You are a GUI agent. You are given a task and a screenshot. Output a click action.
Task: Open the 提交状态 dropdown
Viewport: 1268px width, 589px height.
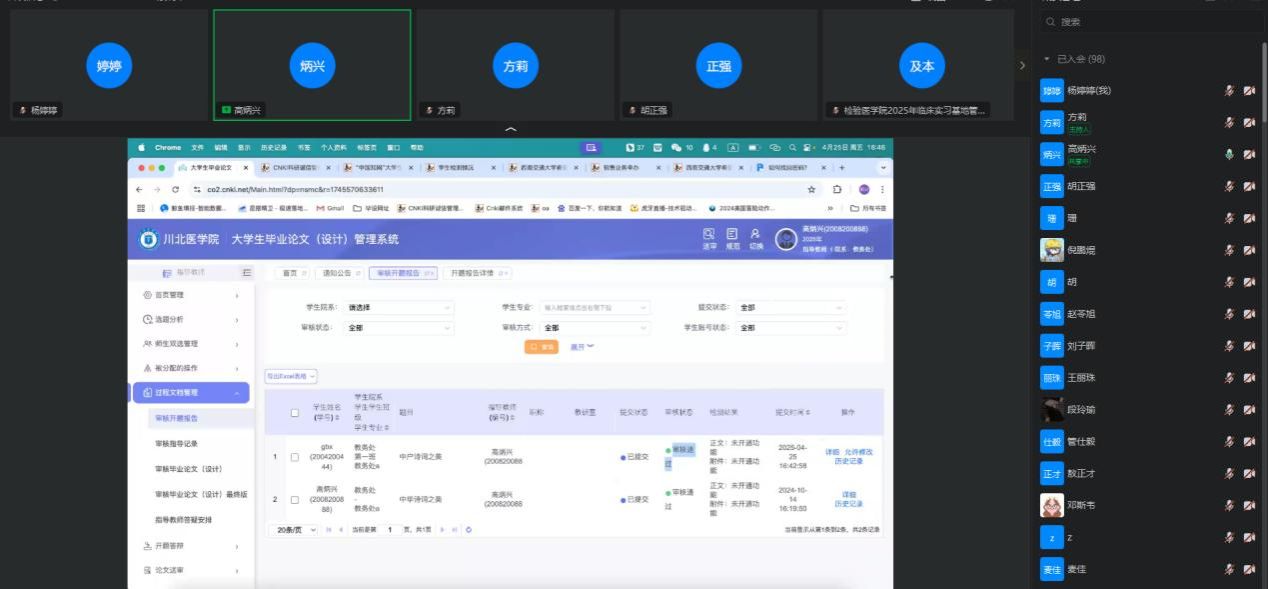790,308
